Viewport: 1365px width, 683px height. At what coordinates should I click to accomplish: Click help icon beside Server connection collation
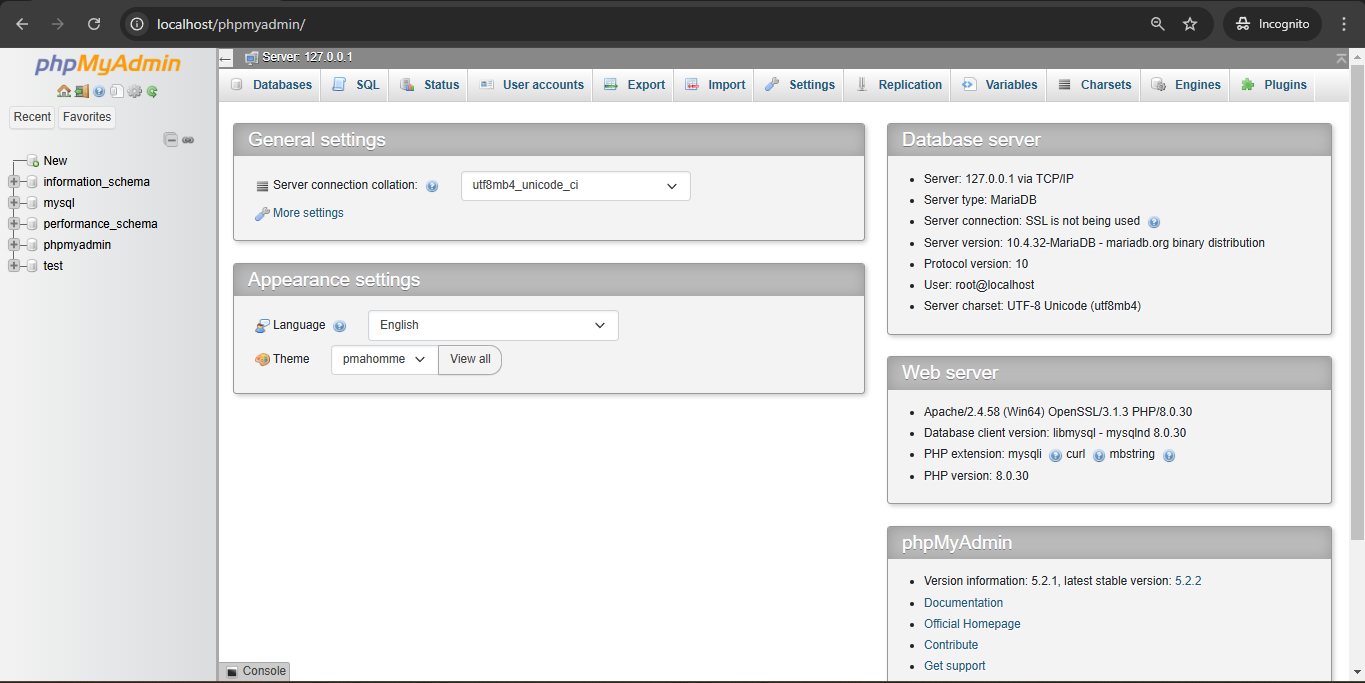pos(432,186)
